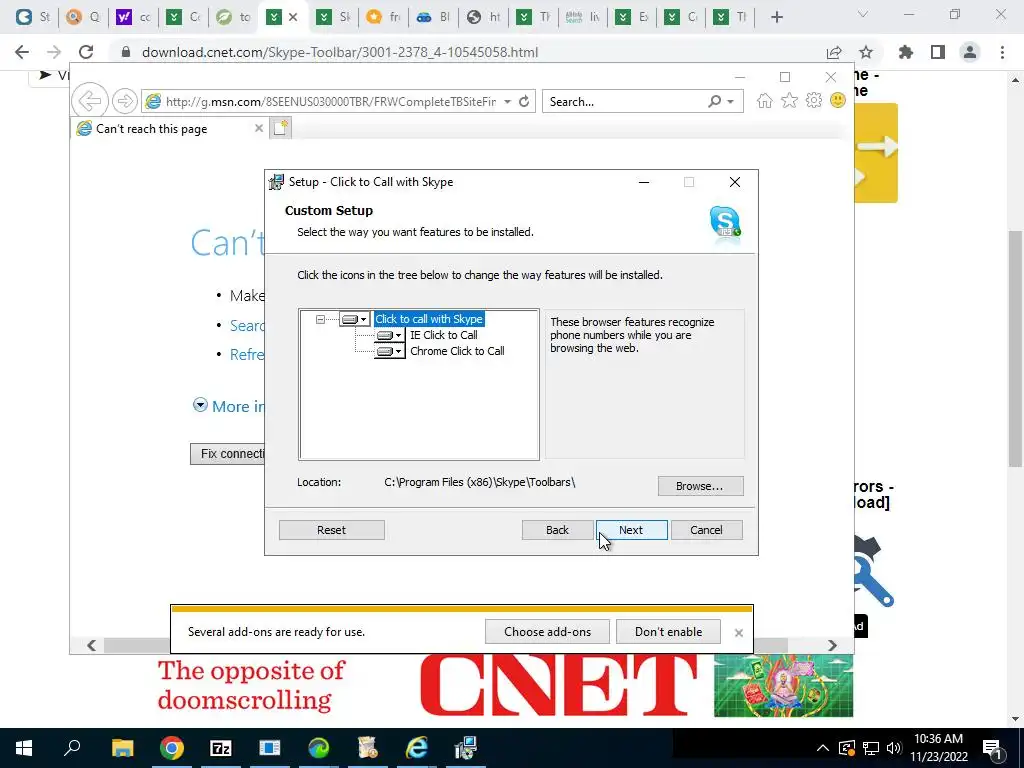1024x768 pixels.
Task: Close the active Chrome tab
Action: [293, 18]
